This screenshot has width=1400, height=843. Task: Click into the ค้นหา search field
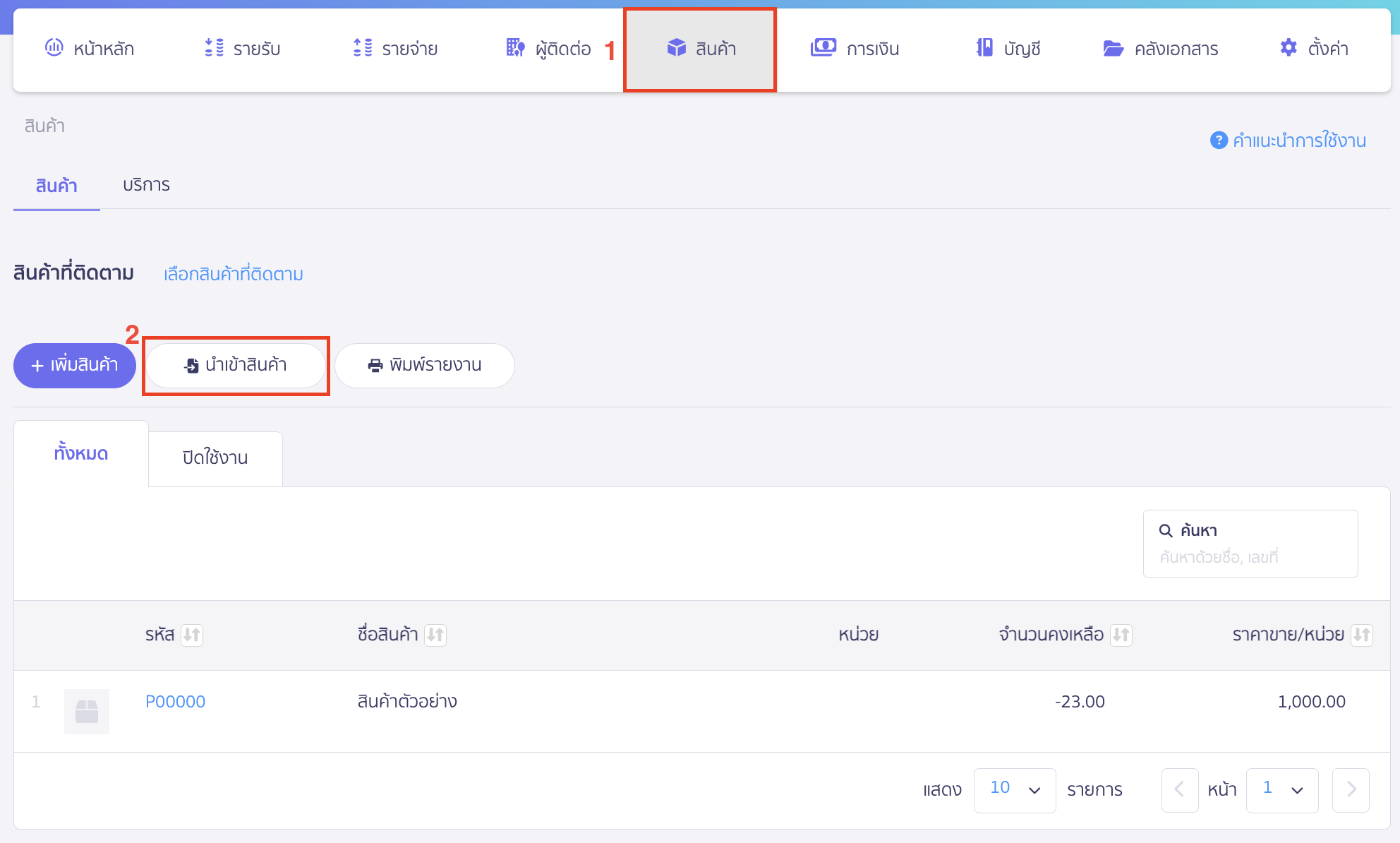(x=1250, y=556)
